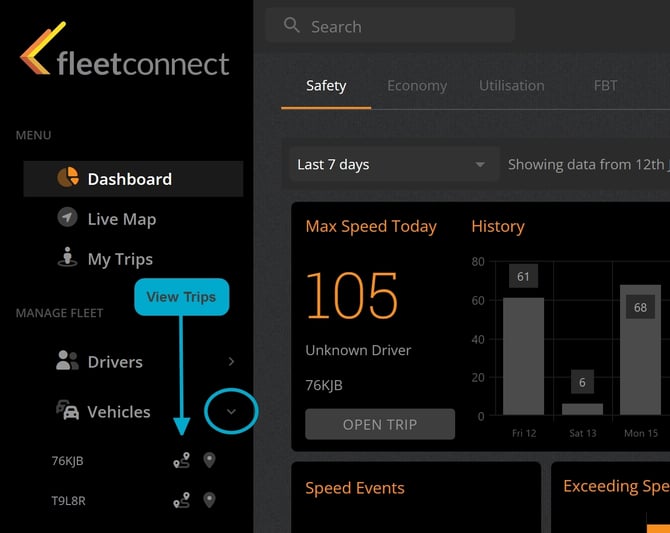Click the Vehicles car icon
Viewport: 670px width, 533px height.
(68, 410)
